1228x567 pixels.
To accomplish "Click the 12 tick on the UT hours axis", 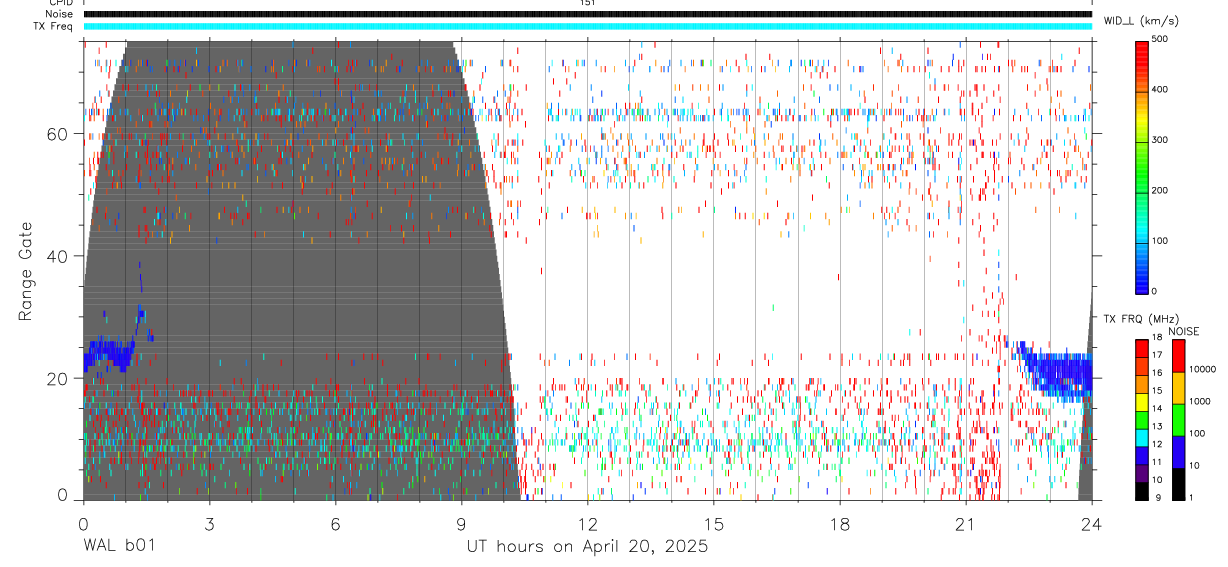I will click(587, 523).
